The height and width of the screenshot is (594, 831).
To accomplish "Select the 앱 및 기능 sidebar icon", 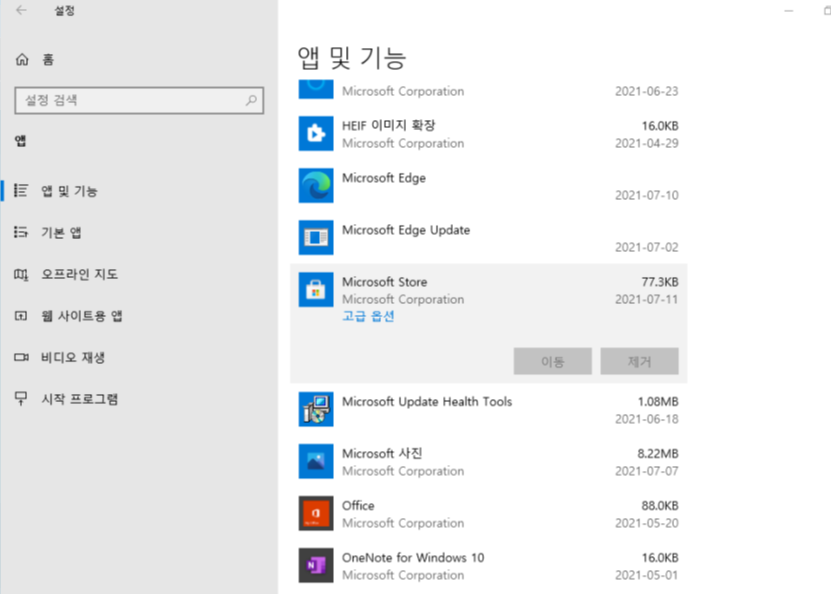I will click(x=21, y=190).
